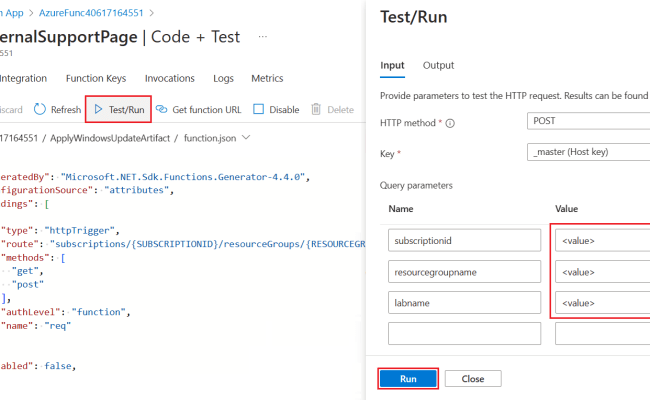This screenshot has width=650, height=400.
Task: Click the "httpTrigger" value in code
Action: [x=80, y=230]
